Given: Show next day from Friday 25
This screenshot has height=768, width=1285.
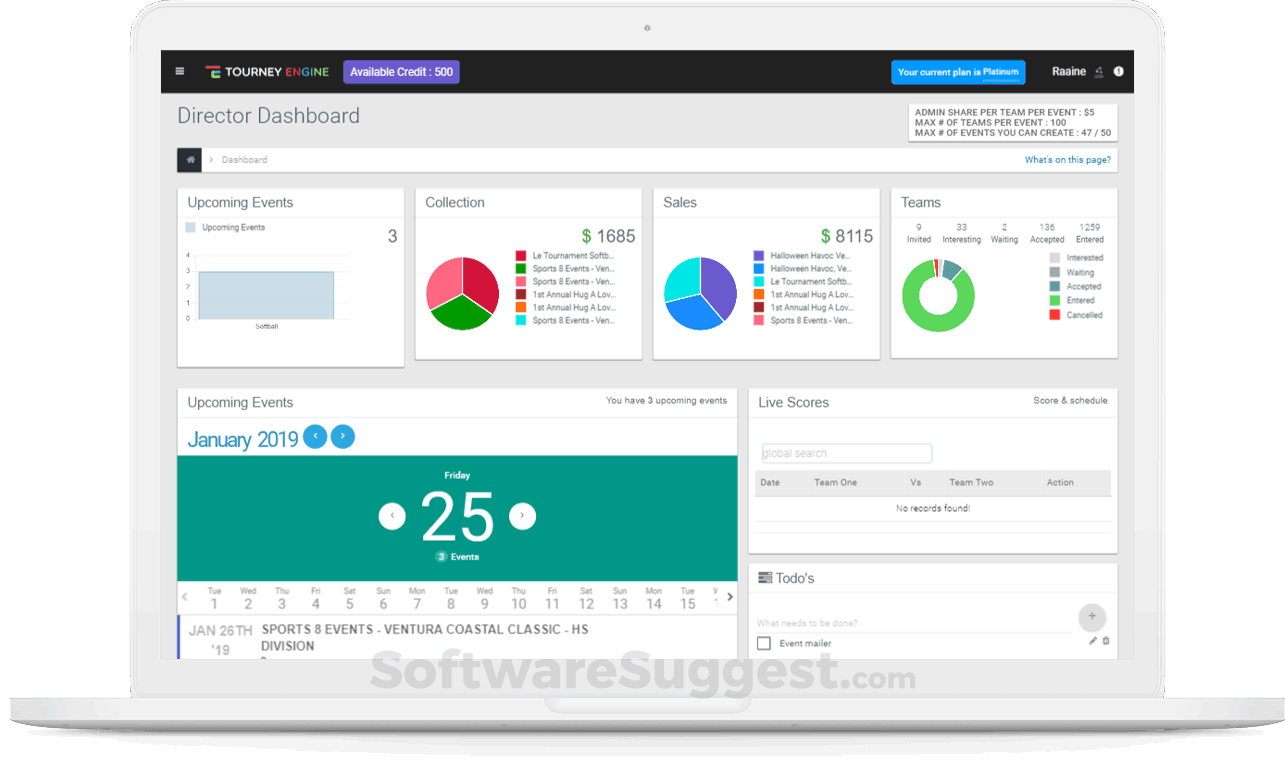Looking at the screenshot, I should click(x=523, y=517).
